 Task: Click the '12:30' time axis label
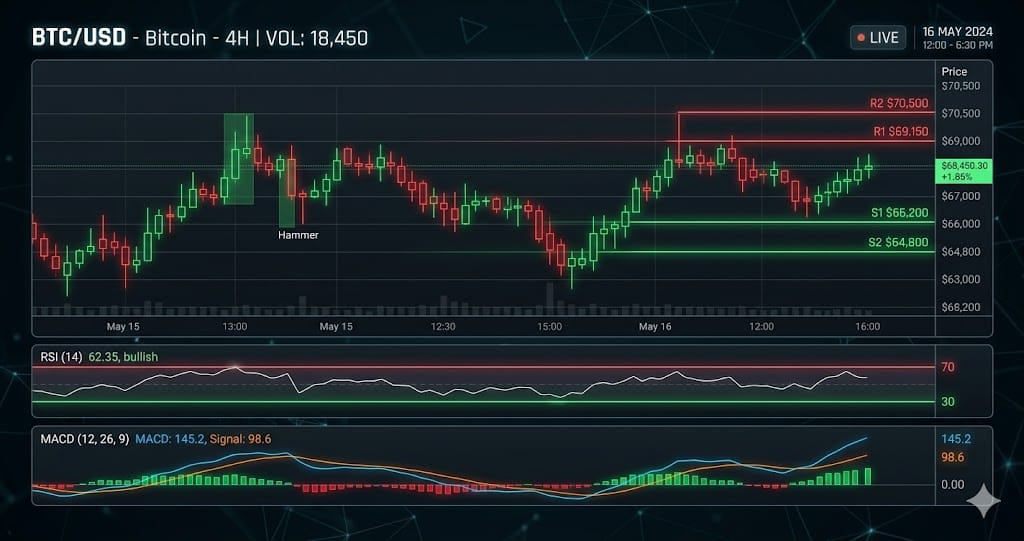tap(443, 326)
